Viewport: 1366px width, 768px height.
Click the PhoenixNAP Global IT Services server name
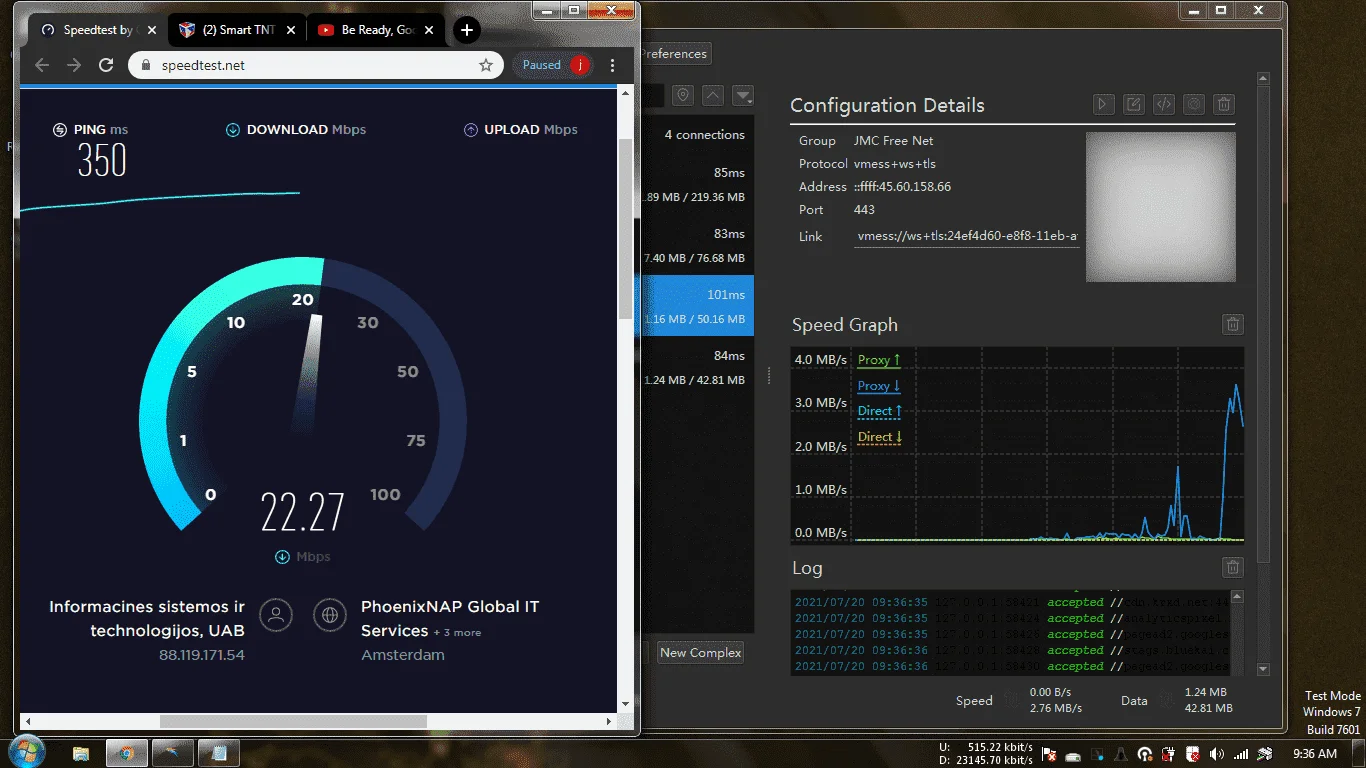pyautogui.click(x=450, y=618)
